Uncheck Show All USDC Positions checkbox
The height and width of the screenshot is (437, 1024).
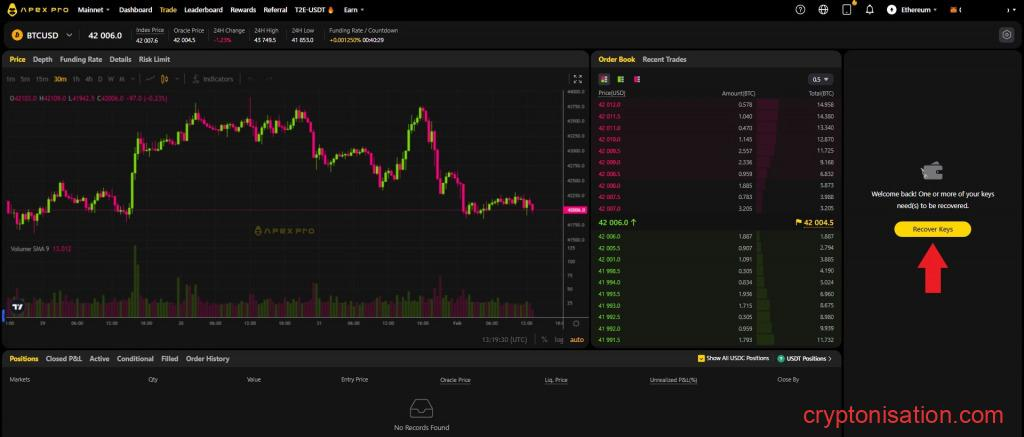tap(701, 358)
